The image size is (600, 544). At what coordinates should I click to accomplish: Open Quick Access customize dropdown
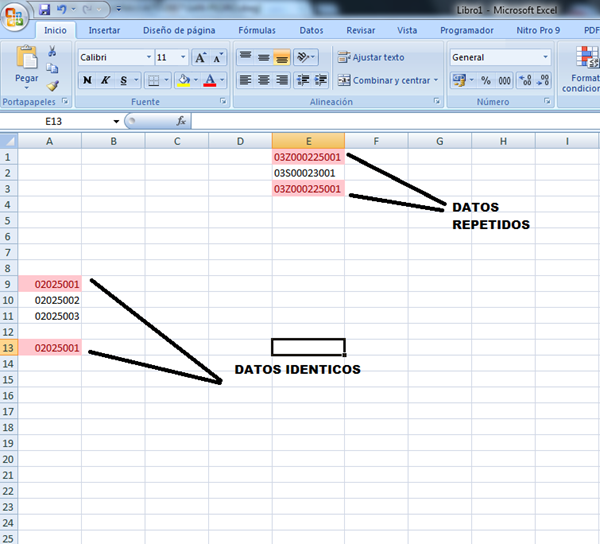pyautogui.click(x=119, y=9)
